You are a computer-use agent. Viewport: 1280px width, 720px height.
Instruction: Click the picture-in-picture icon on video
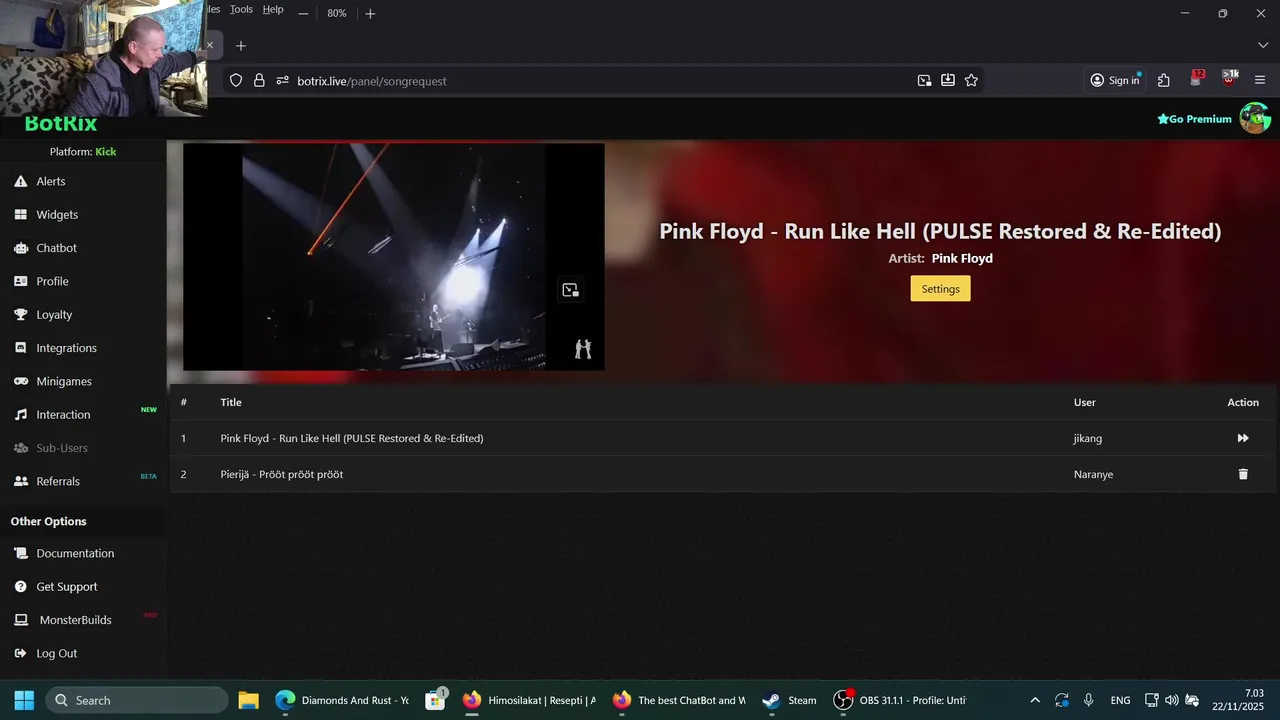pos(570,290)
